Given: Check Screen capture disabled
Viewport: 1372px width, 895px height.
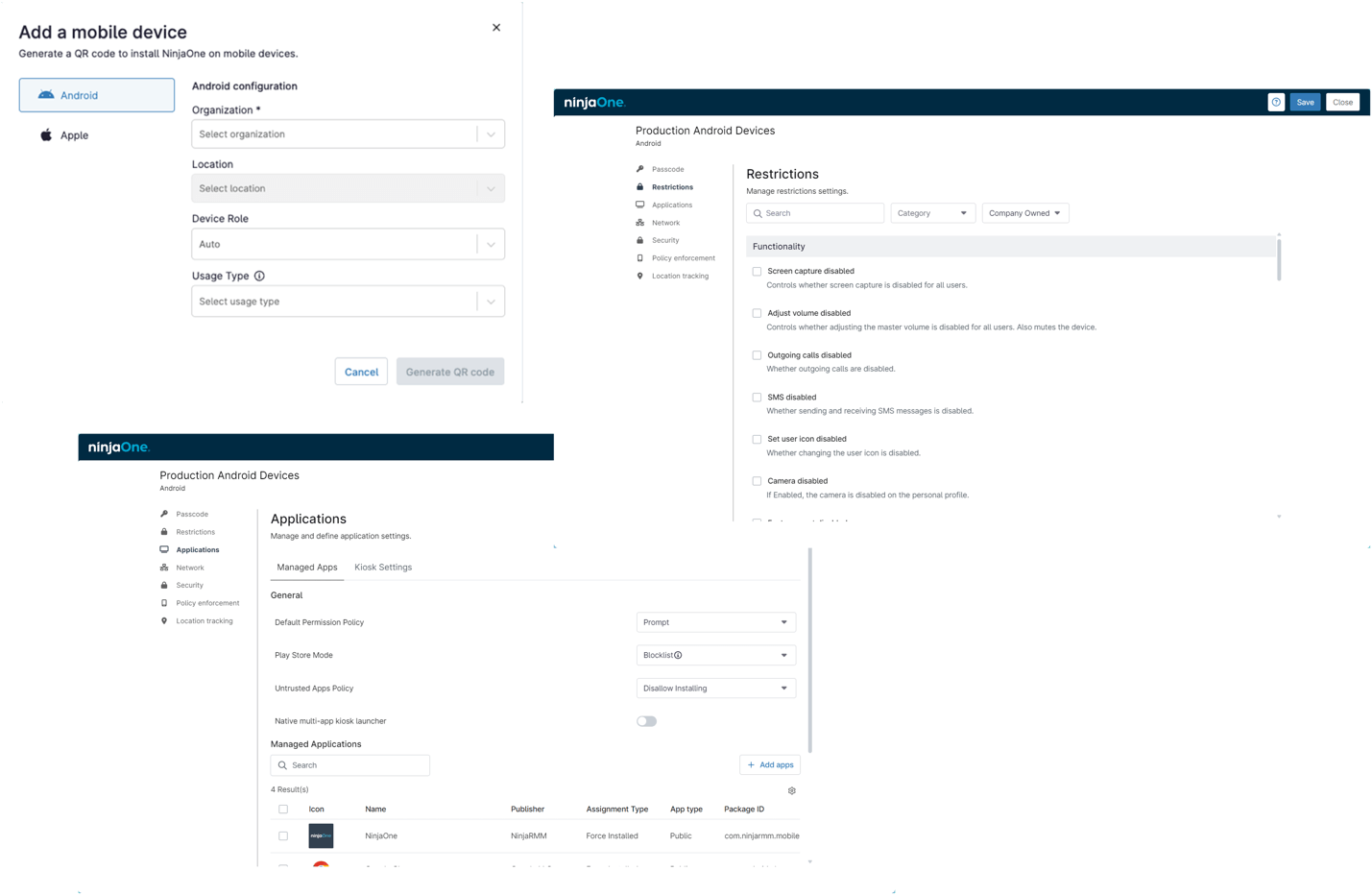Looking at the screenshot, I should click(757, 272).
